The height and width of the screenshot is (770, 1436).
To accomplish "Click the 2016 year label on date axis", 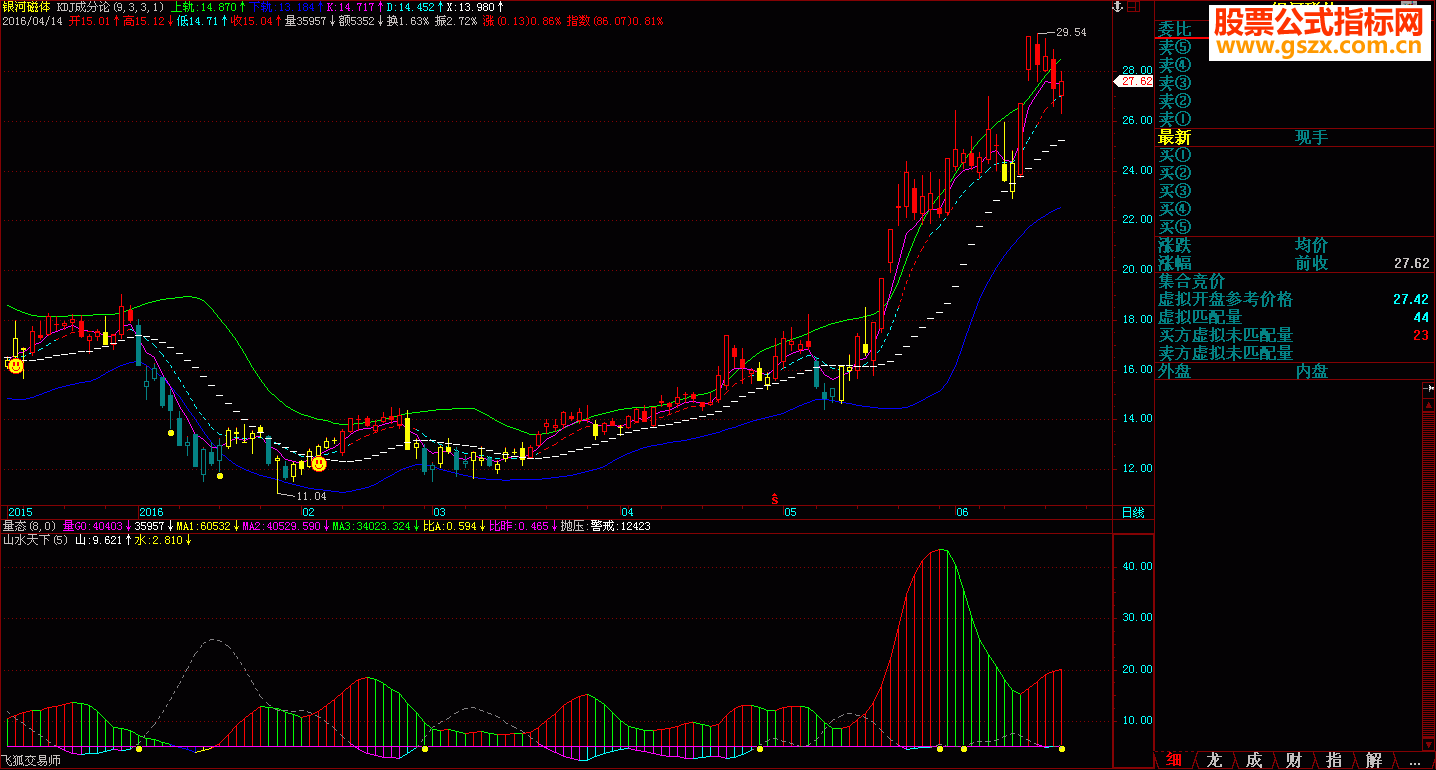I will [x=152, y=512].
